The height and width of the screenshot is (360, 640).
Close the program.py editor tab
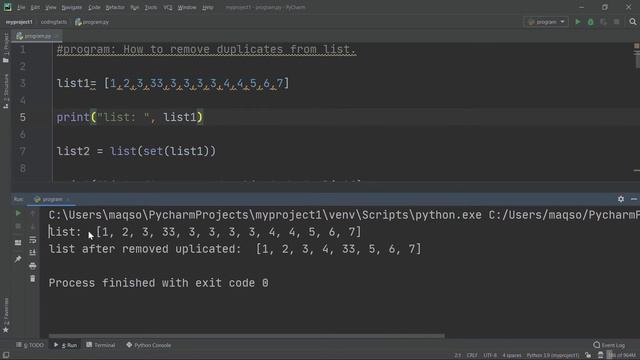pyautogui.click(x=56, y=36)
